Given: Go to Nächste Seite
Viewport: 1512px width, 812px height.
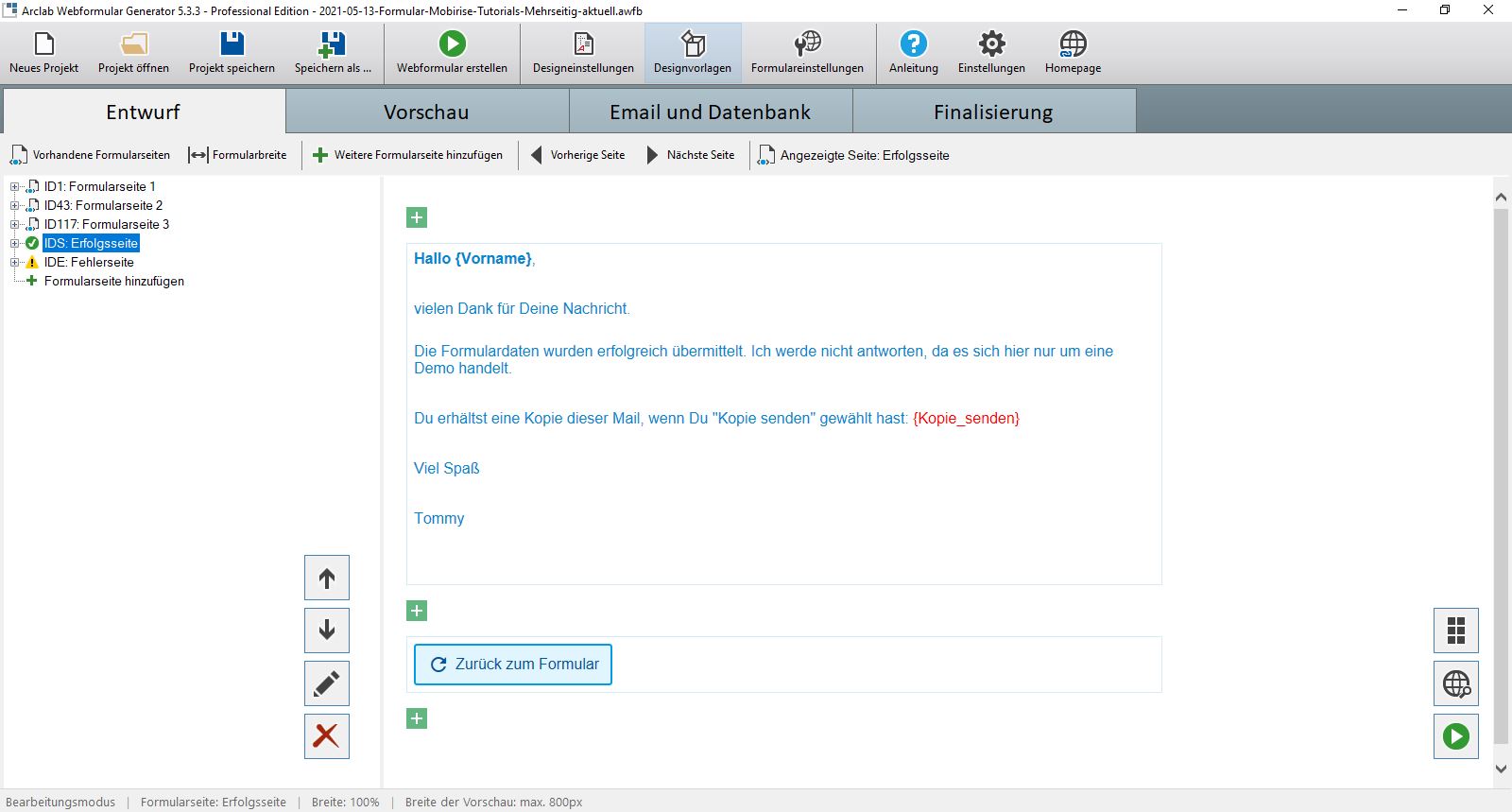Looking at the screenshot, I should 691,155.
